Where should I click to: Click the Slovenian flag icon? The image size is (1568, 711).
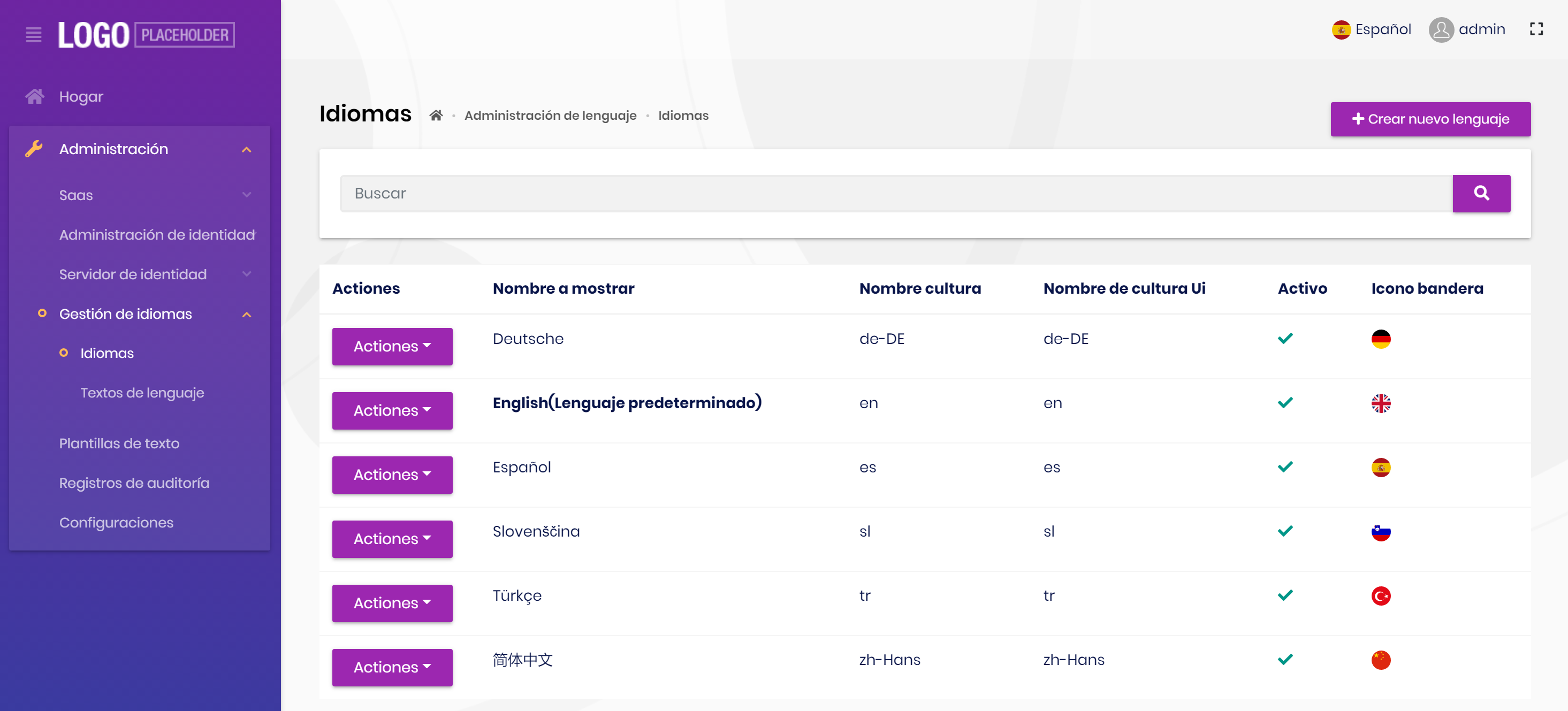click(1381, 532)
